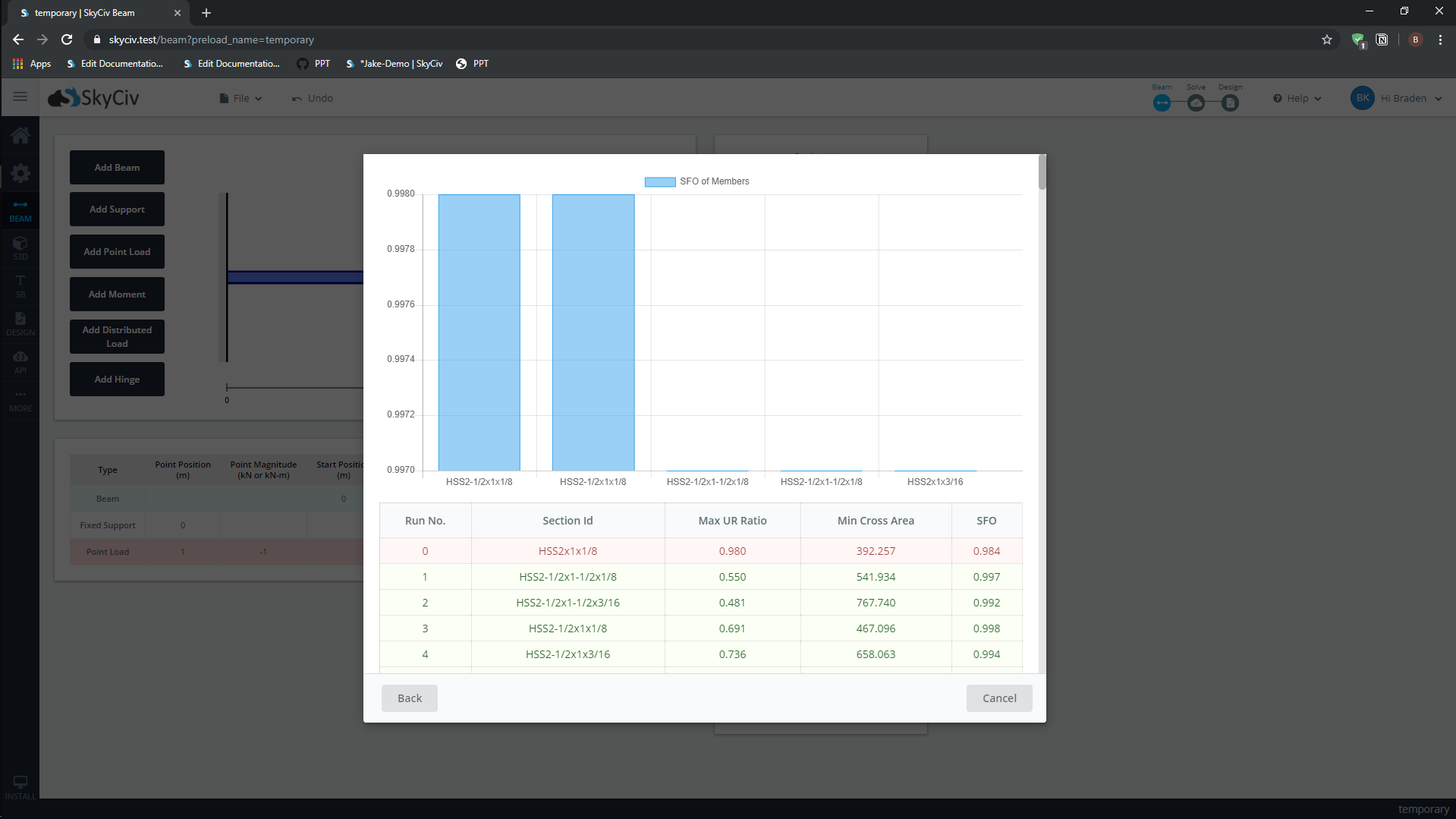Screen dimensions: 1456x819
Task: Open the Jake-Demo SkyCiv bookmark
Action: [x=394, y=64]
